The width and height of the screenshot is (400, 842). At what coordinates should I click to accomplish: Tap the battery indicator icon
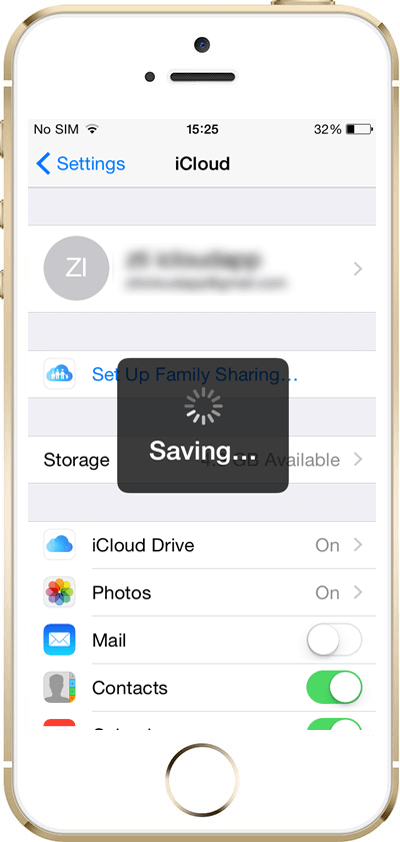click(x=360, y=129)
